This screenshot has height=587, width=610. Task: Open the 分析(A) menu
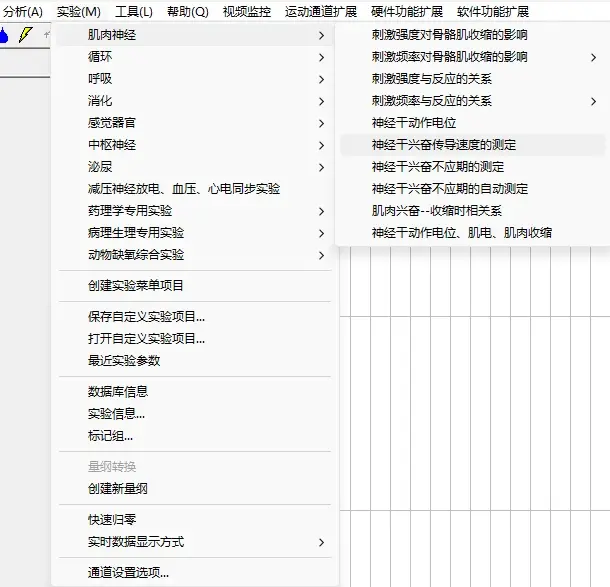[x=23, y=12]
